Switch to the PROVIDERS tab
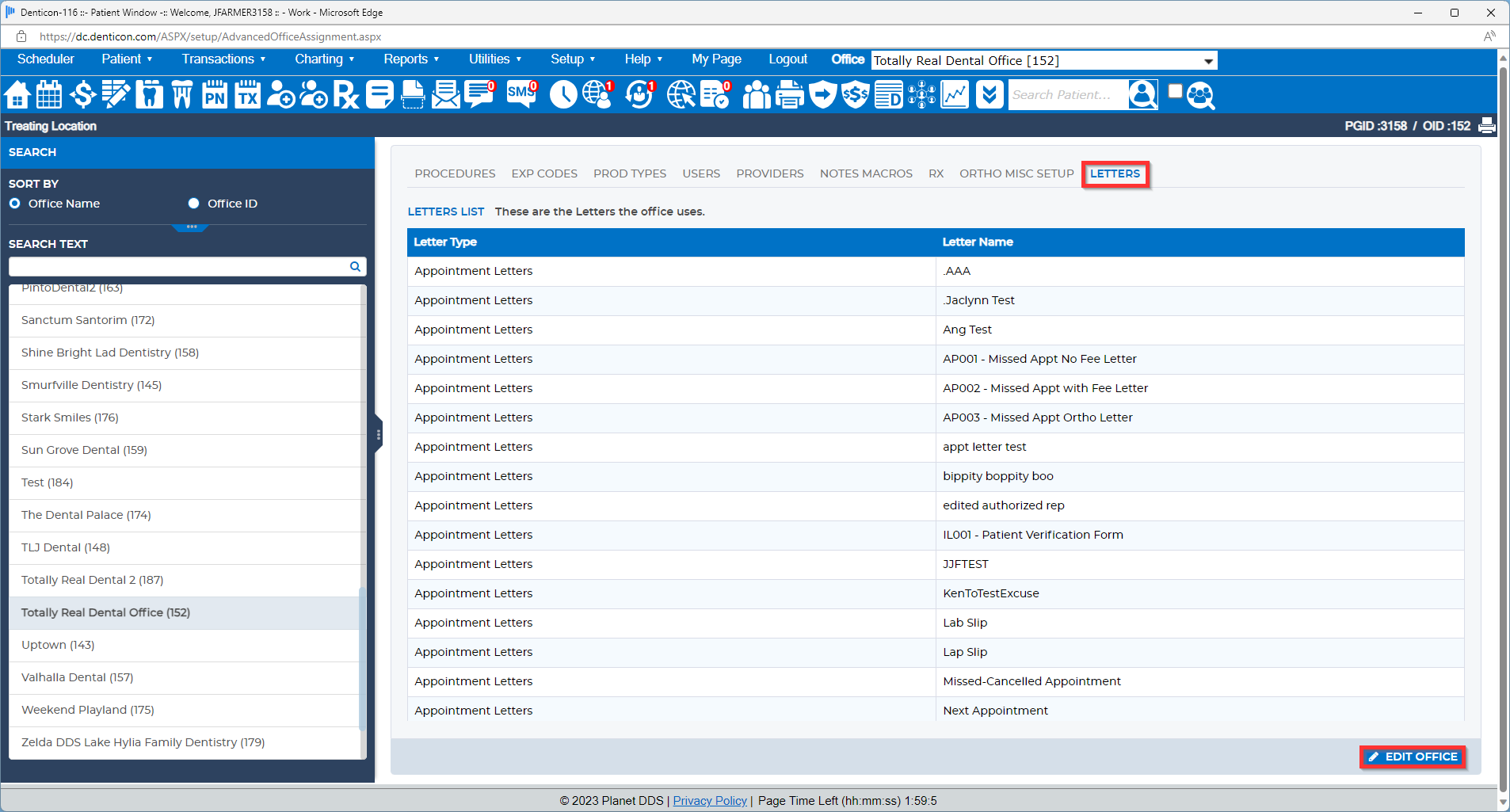1510x812 pixels. 769,173
